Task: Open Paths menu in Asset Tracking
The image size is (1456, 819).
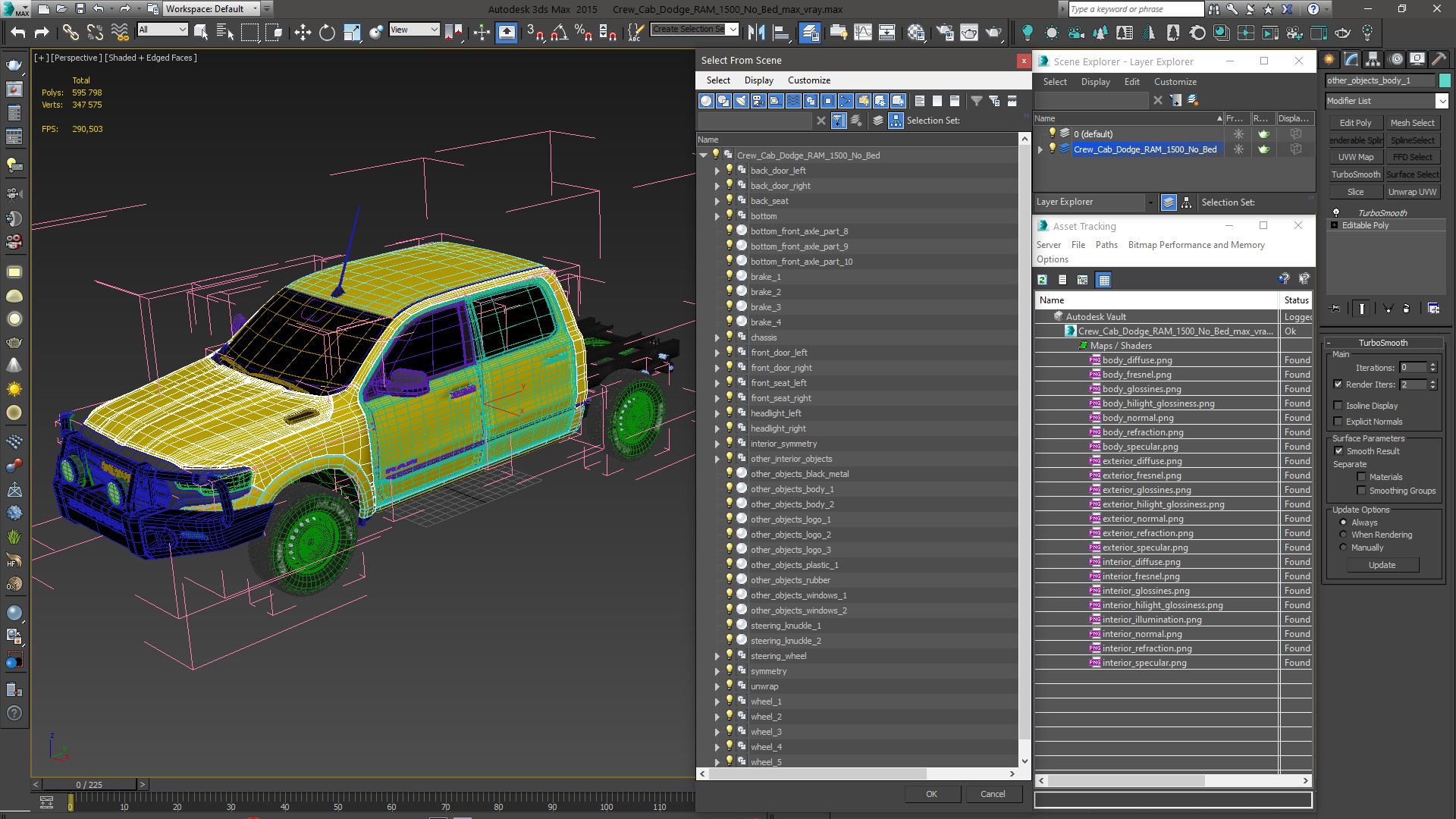Action: 1106,245
